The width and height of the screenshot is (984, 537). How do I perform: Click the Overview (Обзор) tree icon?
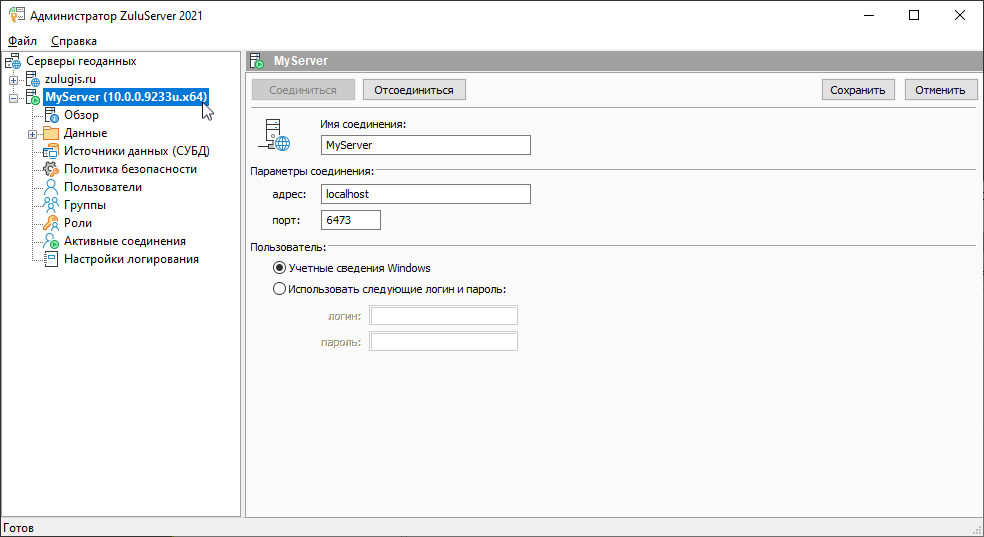pyautogui.click(x=52, y=115)
